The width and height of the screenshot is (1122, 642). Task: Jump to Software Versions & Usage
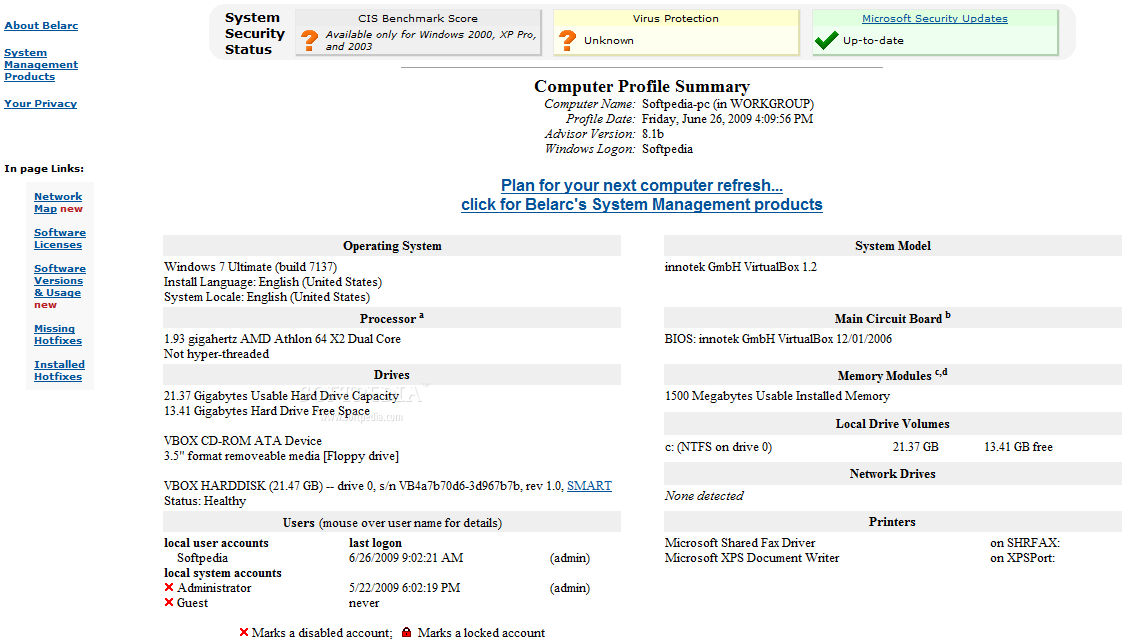(60, 281)
